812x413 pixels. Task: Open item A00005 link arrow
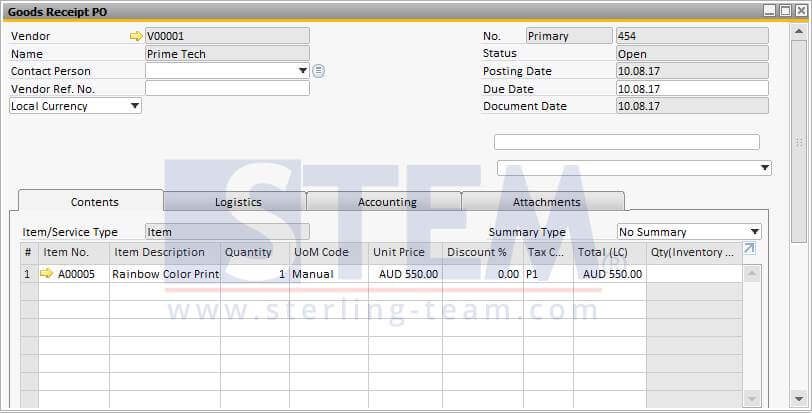pos(47,273)
